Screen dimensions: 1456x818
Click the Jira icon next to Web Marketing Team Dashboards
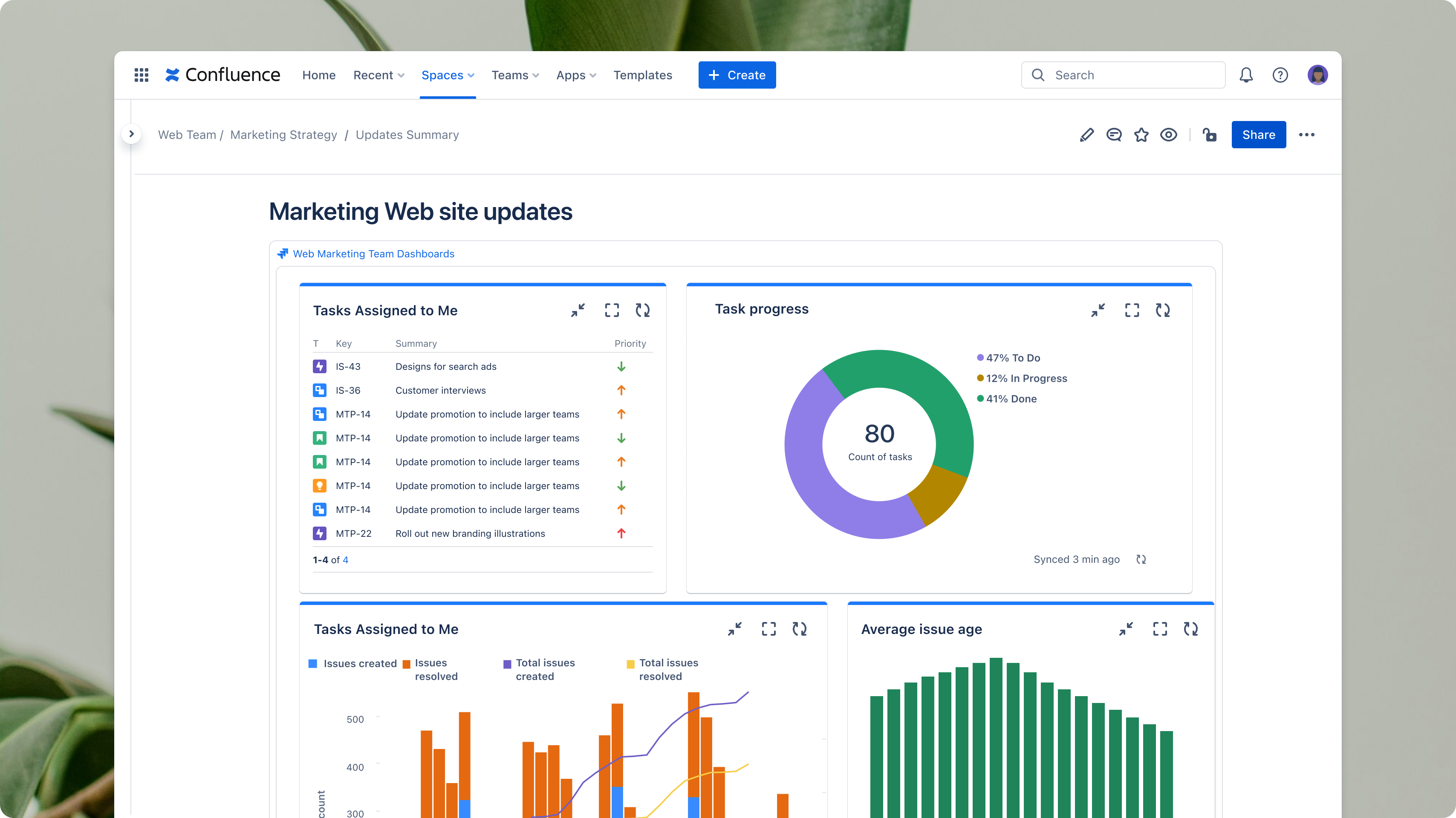click(x=283, y=253)
